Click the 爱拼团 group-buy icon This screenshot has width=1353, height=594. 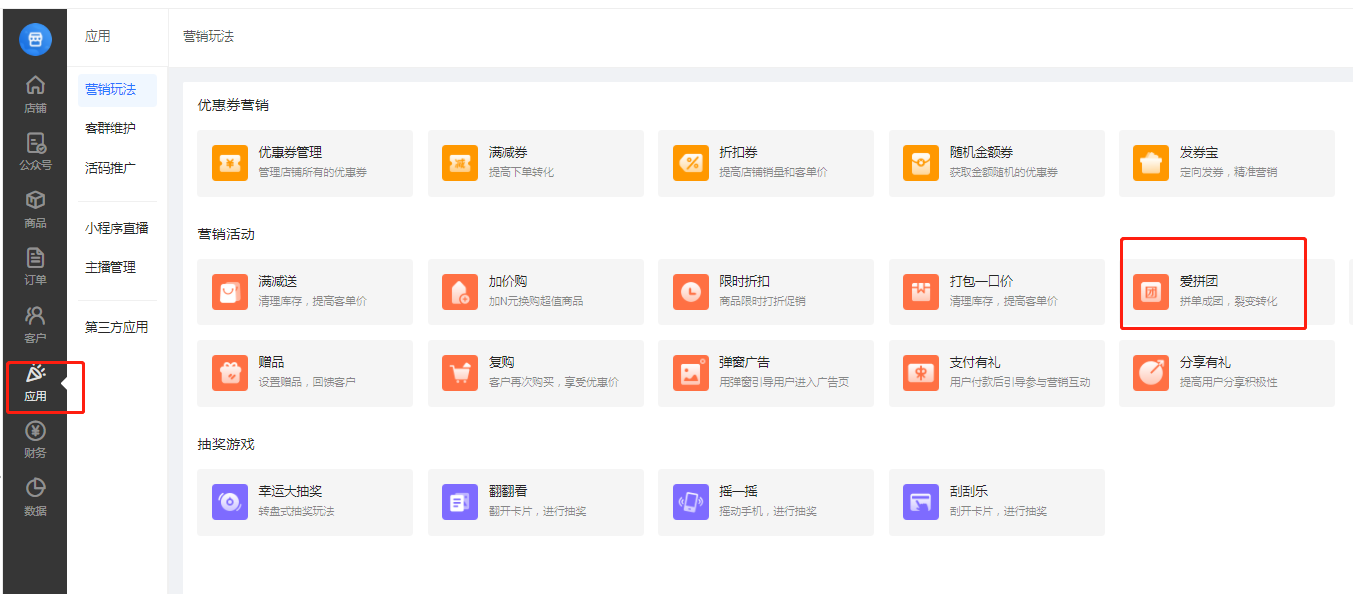pos(1150,292)
